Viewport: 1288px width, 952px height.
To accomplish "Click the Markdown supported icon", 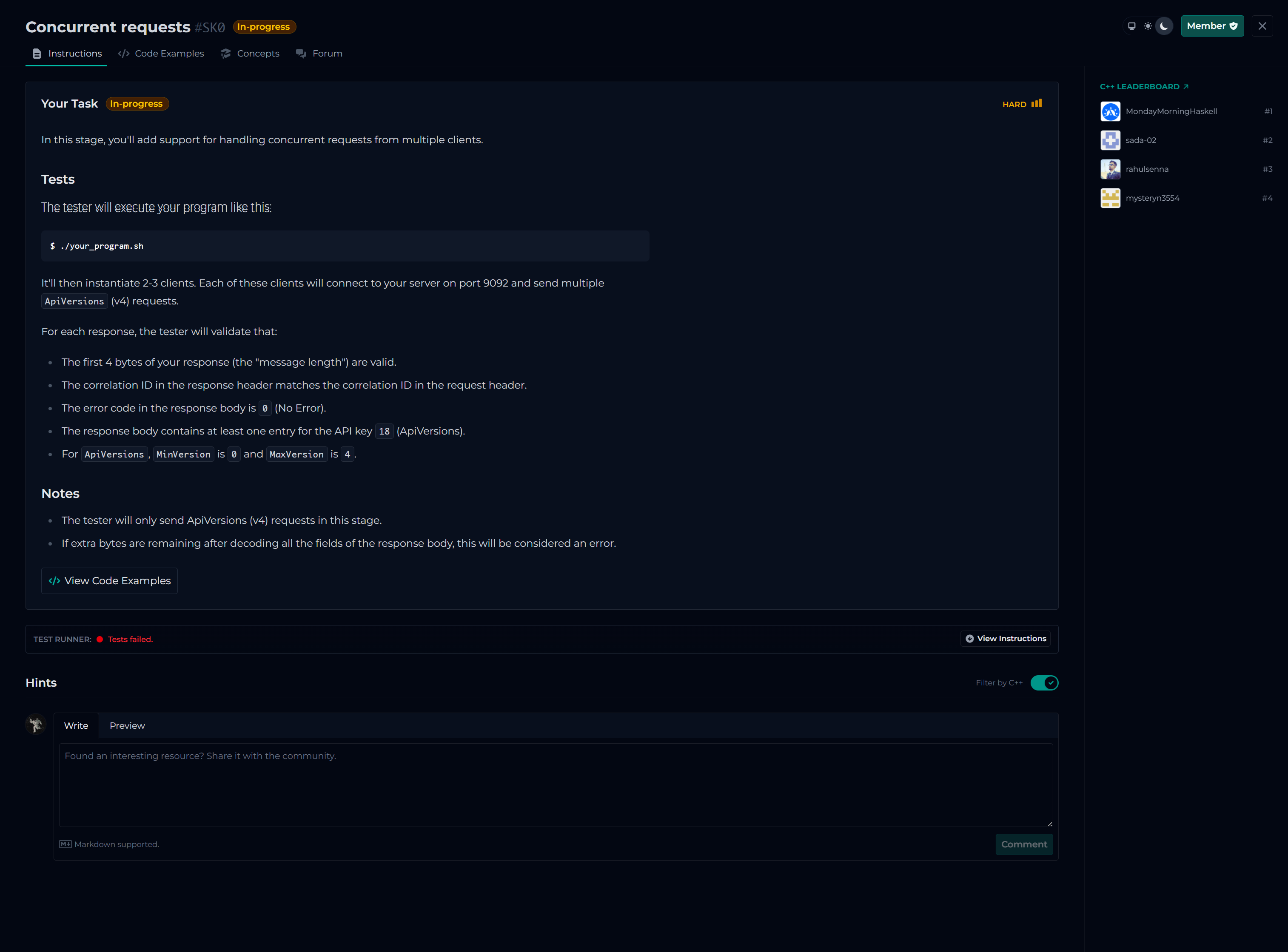I will point(65,844).
